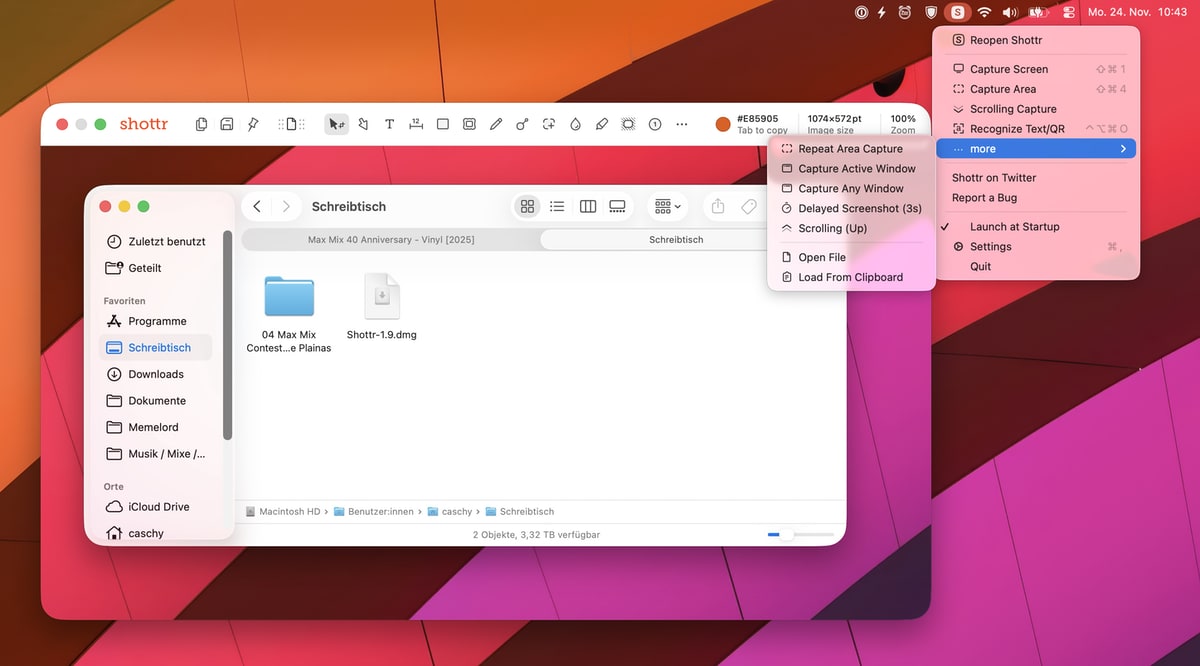The width and height of the screenshot is (1200, 666).
Task: Click the Shottr pin screenshot icon
Action: 253,124
